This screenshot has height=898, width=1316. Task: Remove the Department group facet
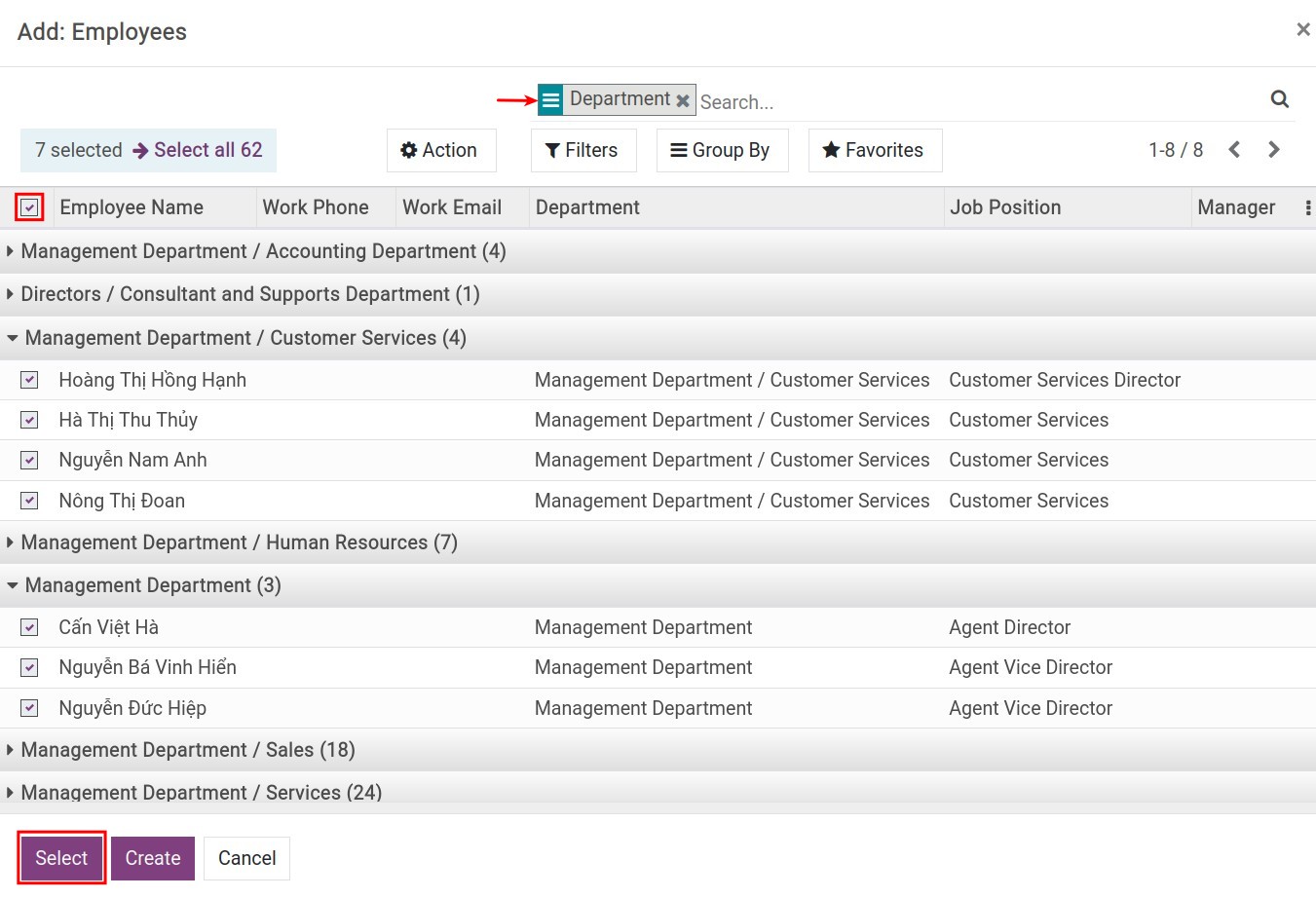[x=683, y=100]
